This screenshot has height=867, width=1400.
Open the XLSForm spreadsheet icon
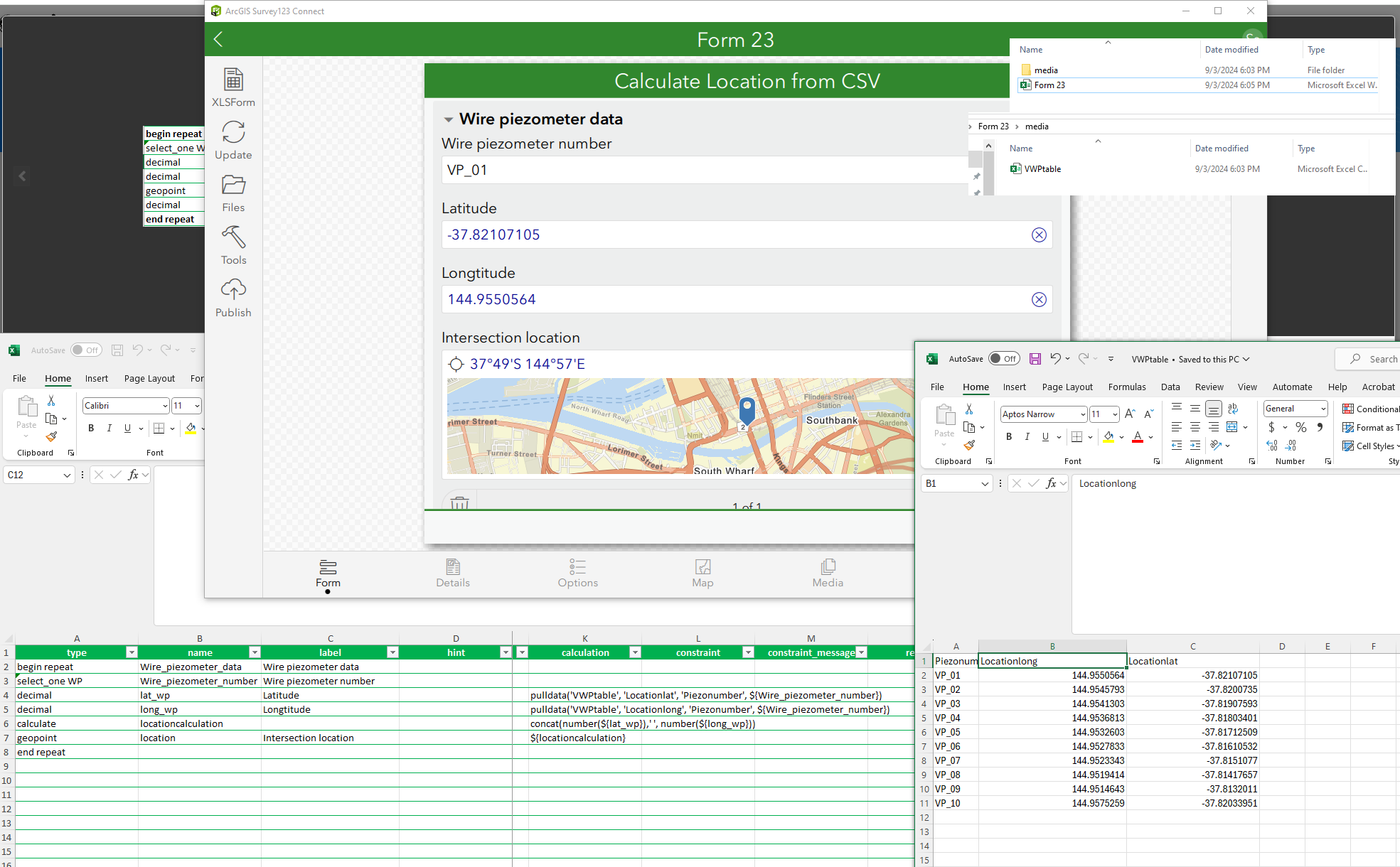pyautogui.click(x=233, y=80)
